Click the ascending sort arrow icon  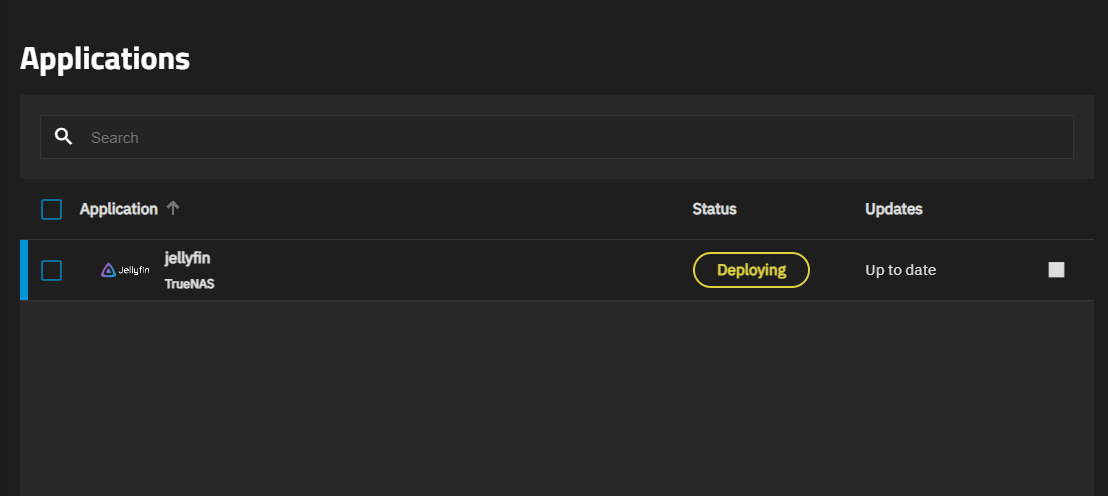(173, 208)
